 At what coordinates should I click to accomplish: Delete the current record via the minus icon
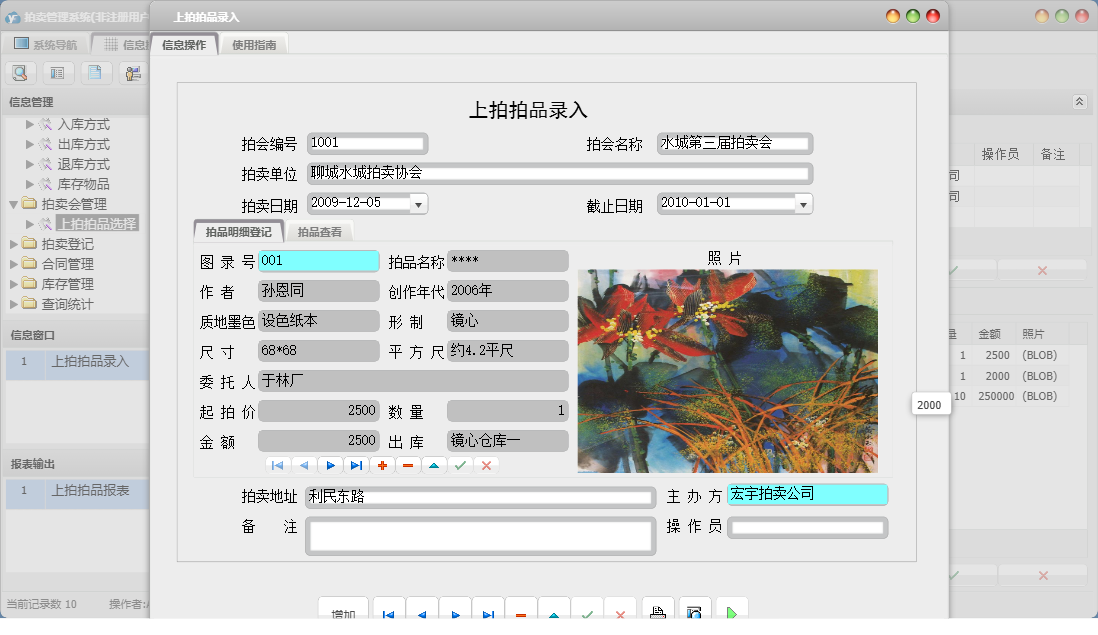click(408, 465)
